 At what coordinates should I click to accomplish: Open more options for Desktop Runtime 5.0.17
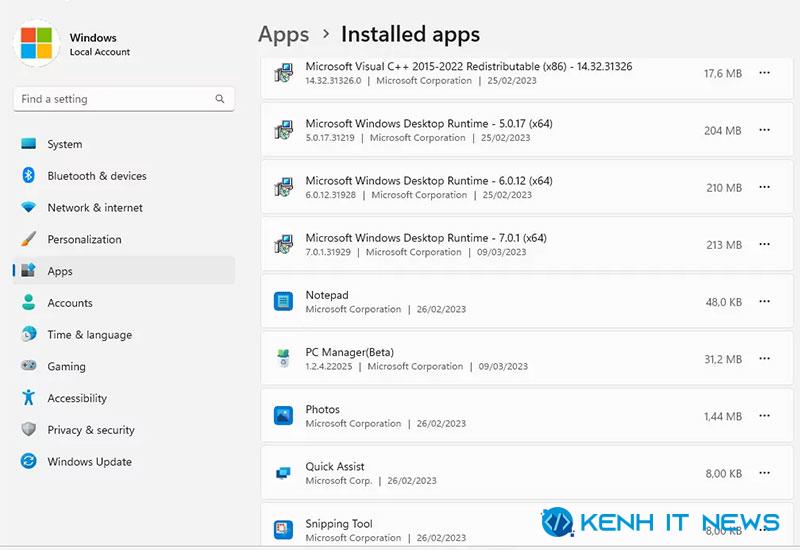click(x=764, y=130)
